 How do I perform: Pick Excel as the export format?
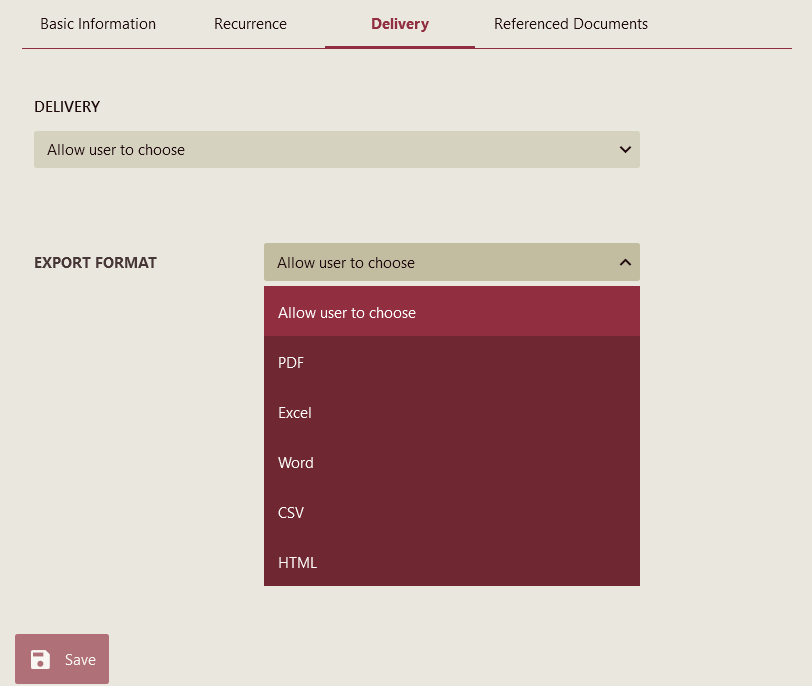[x=451, y=412]
